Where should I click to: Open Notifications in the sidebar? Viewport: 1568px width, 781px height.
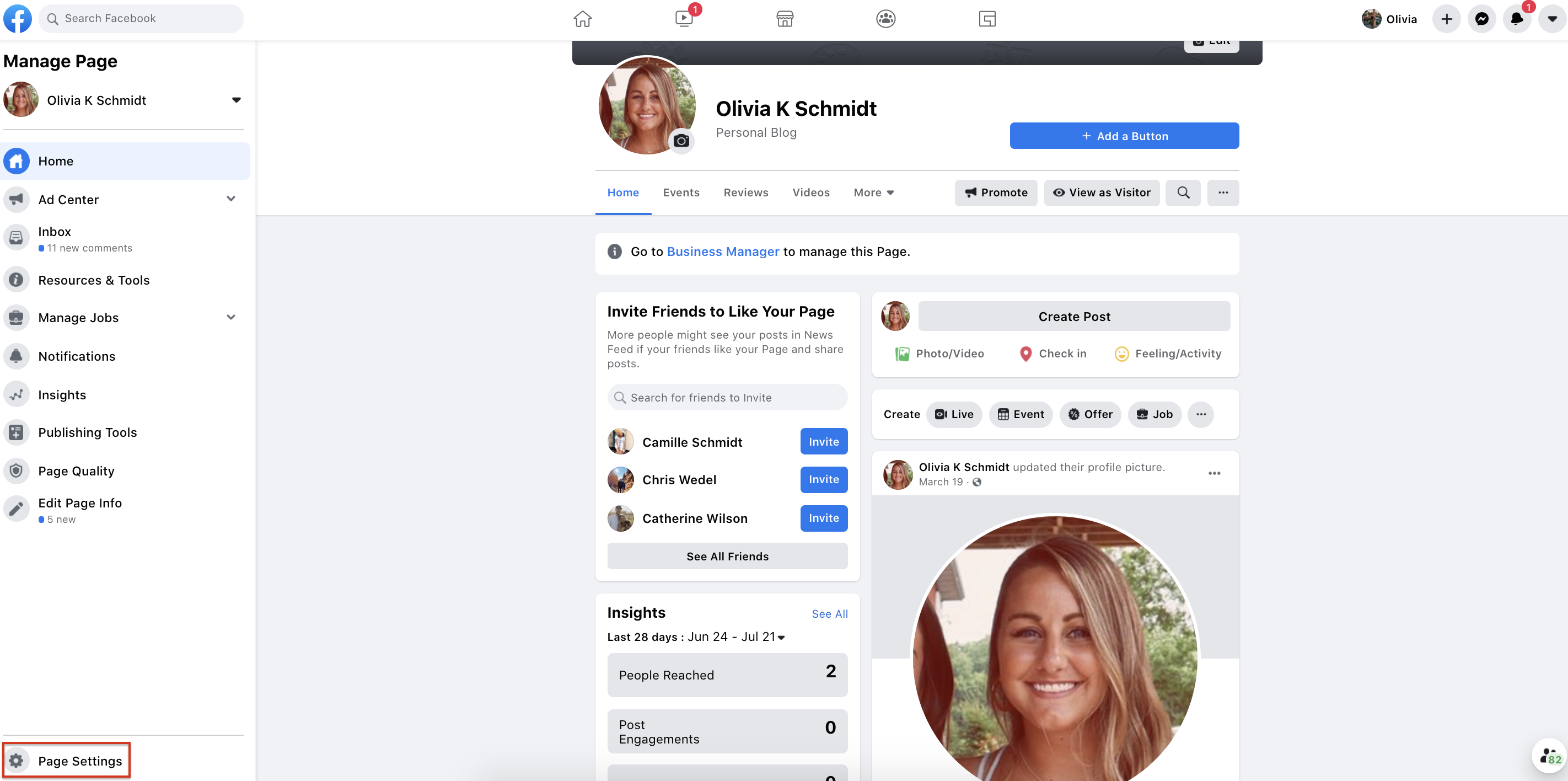coord(125,356)
